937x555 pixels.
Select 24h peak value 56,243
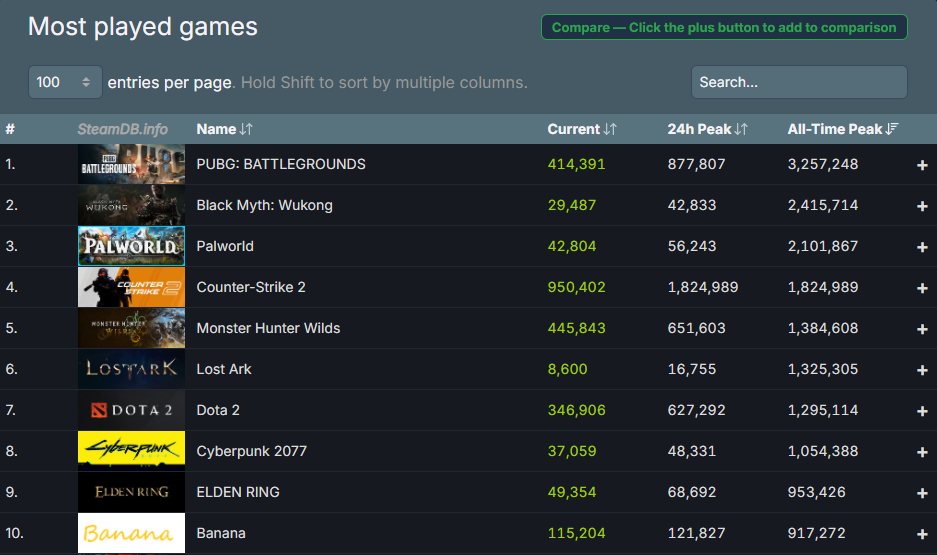691,246
